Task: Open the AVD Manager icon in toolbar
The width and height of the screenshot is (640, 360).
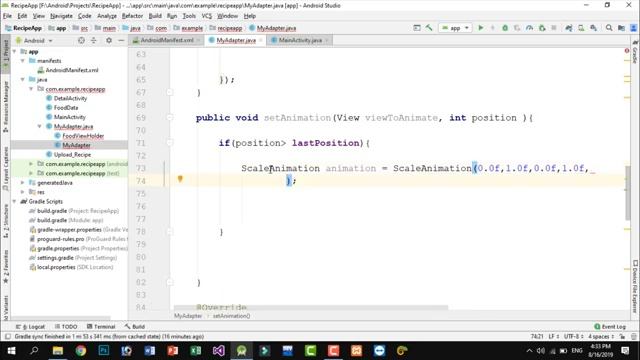Action: pos(581,28)
